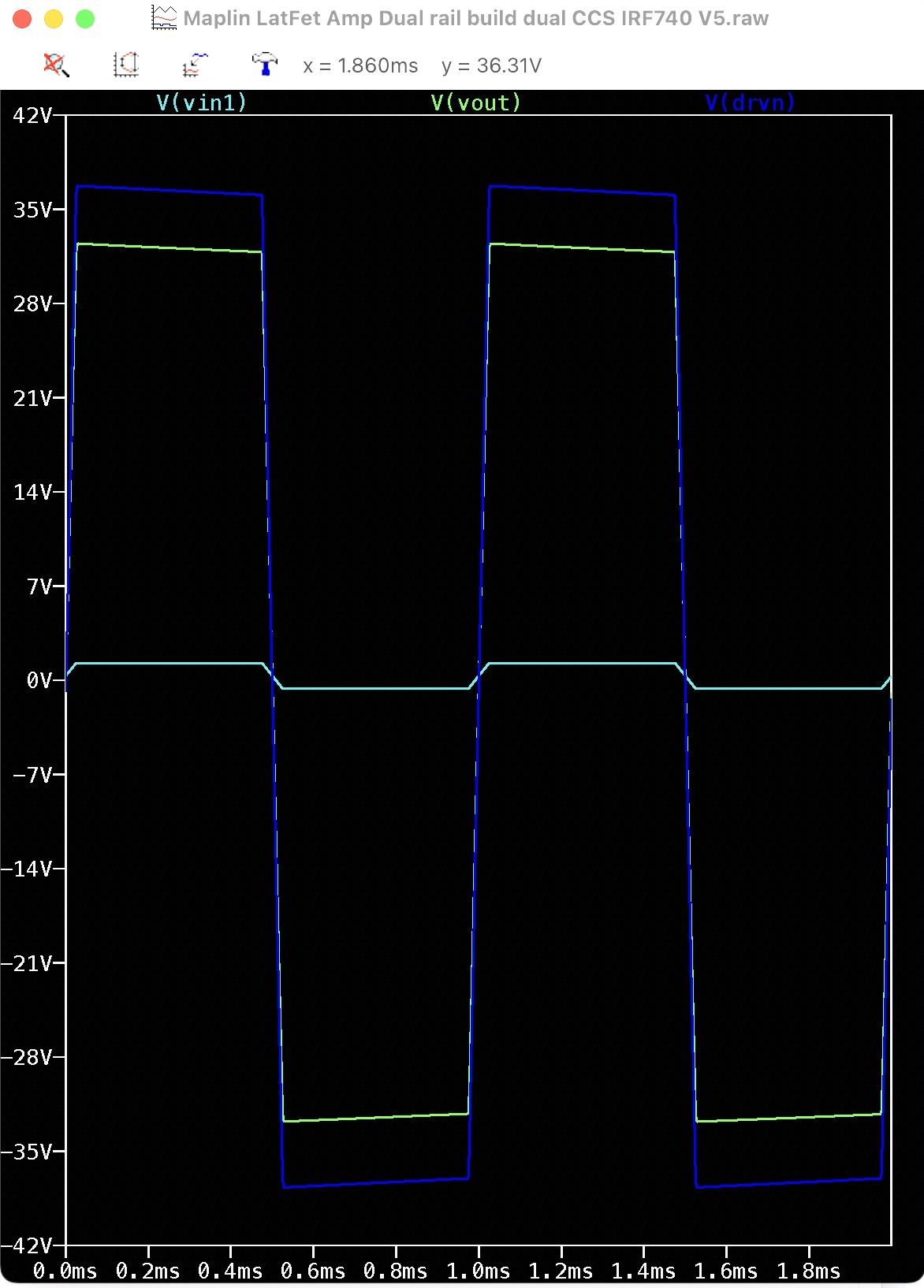This screenshot has height=1288, width=924.
Task: Select the V(vout) trace label
Action: coord(476,102)
